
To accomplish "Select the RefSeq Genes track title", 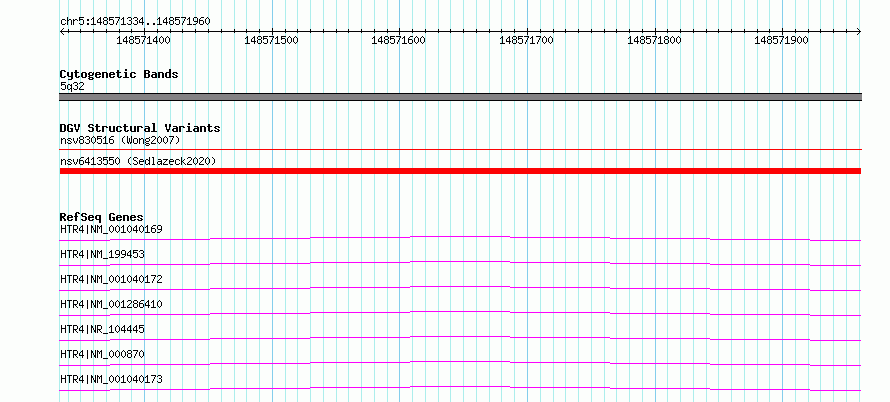I will click(x=102, y=217).
